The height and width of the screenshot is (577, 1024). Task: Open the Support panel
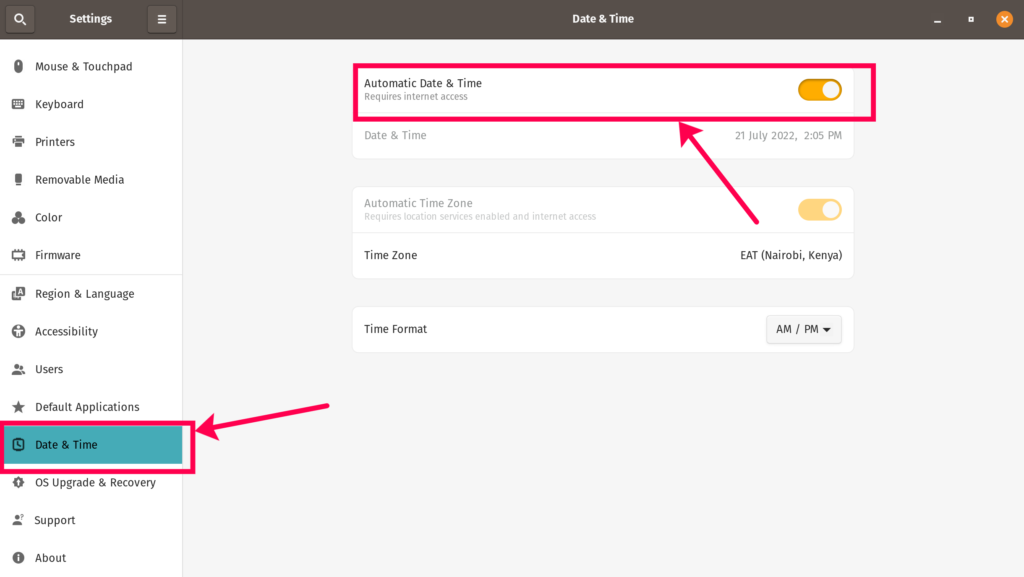91,520
